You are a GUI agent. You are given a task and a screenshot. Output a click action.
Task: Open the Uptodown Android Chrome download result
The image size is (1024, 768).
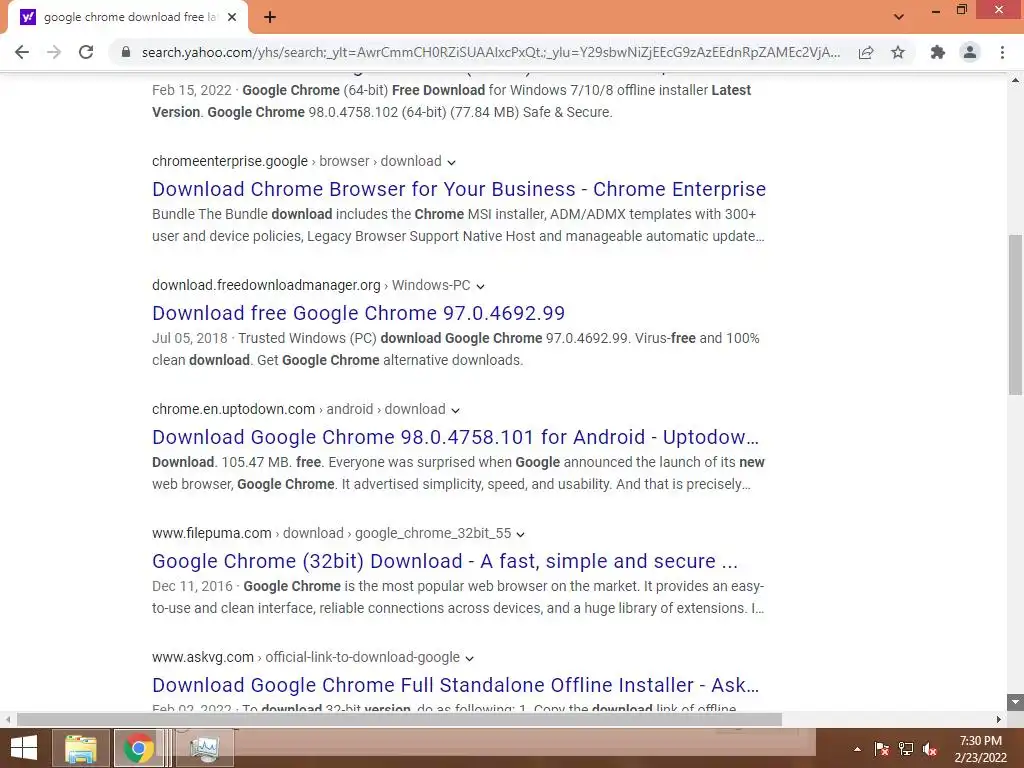(455, 437)
